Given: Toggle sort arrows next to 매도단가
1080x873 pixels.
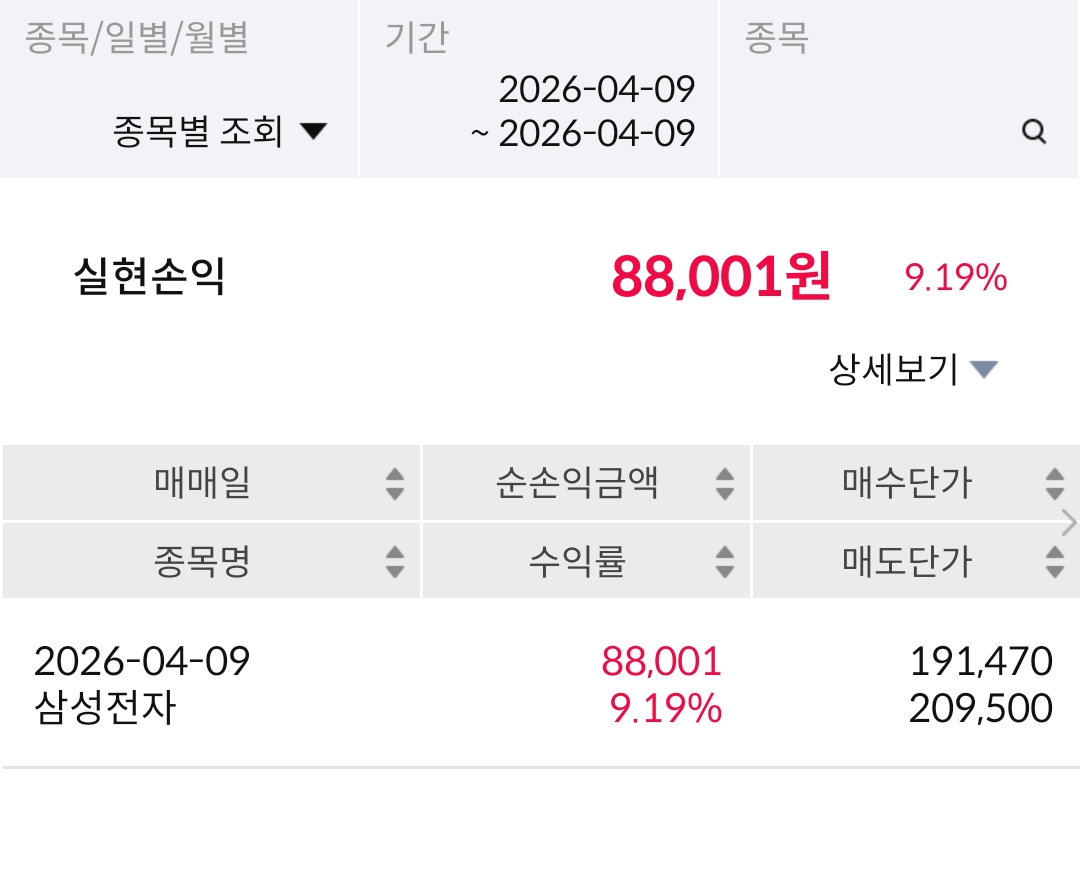Looking at the screenshot, I should pyautogui.click(x=1054, y=562).
